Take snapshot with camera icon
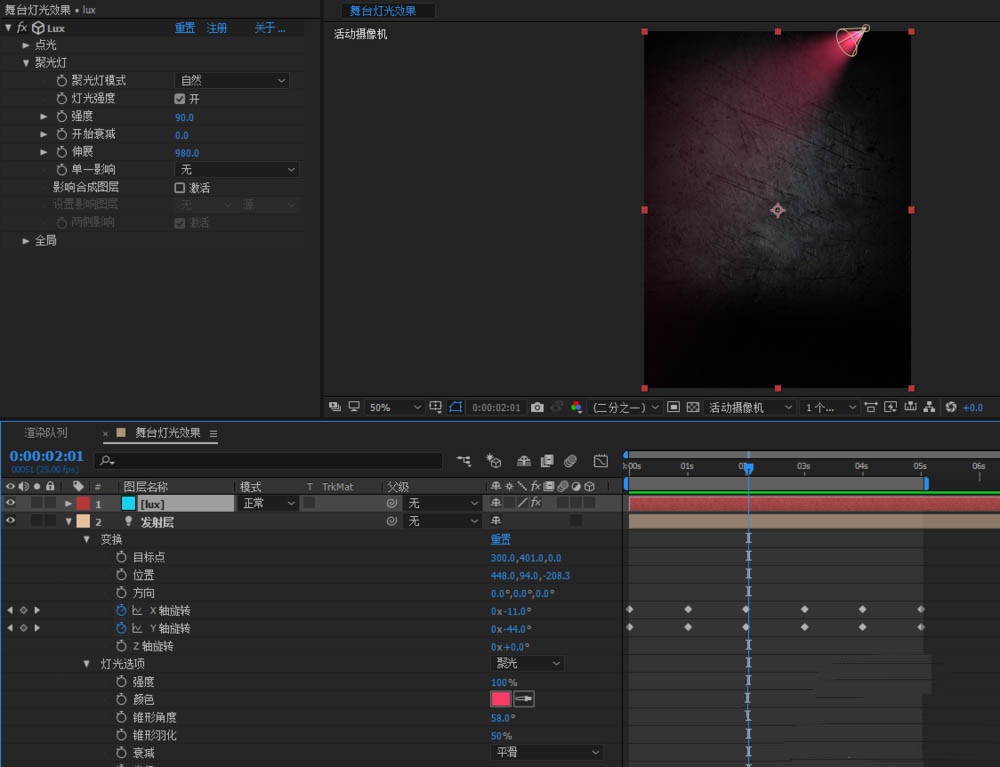Viewport: 1000px width, 767px height. 537,407
